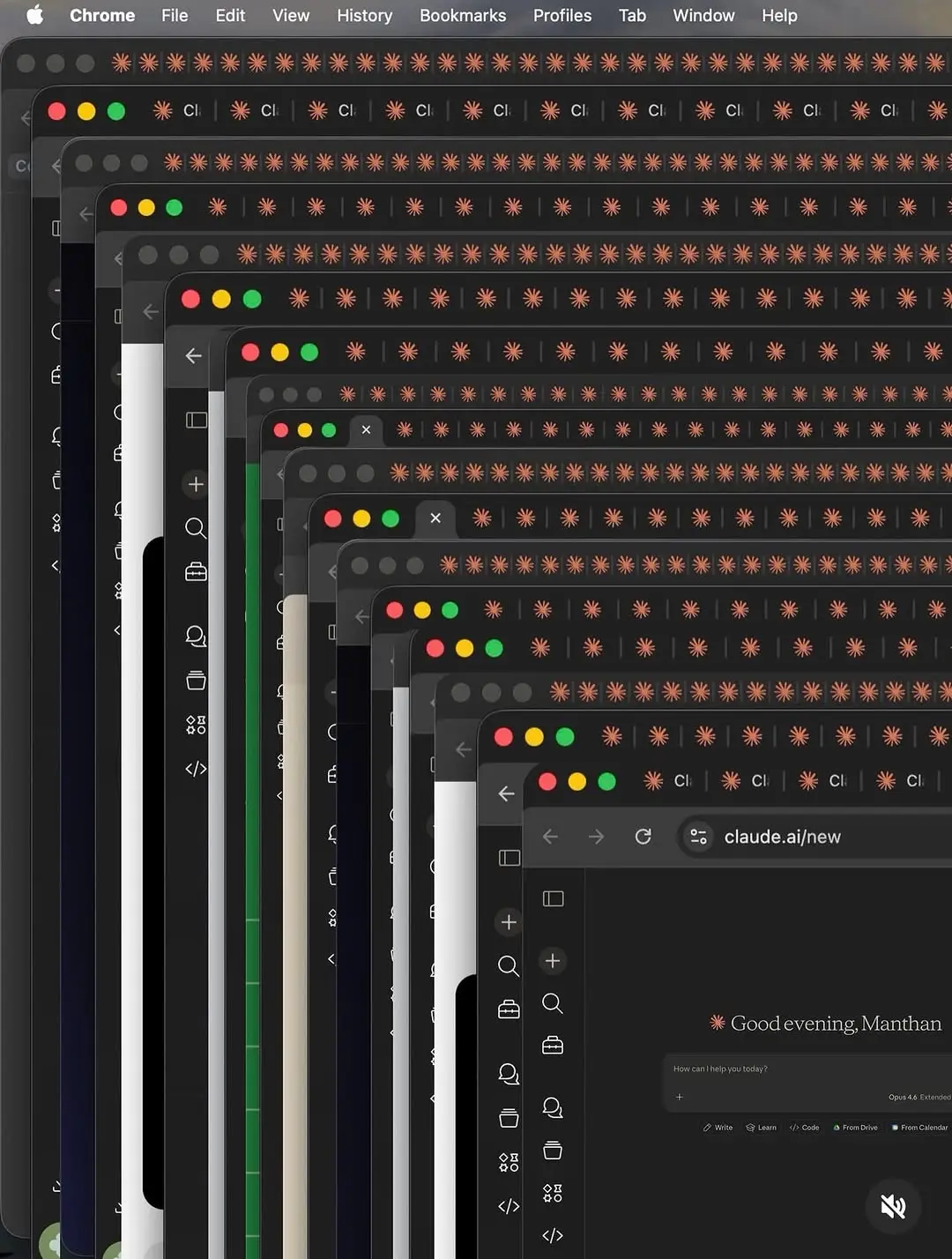This screenshot has width=952, height=1259.
Task: Reload the claude.ai/new page
Action: 643,836
